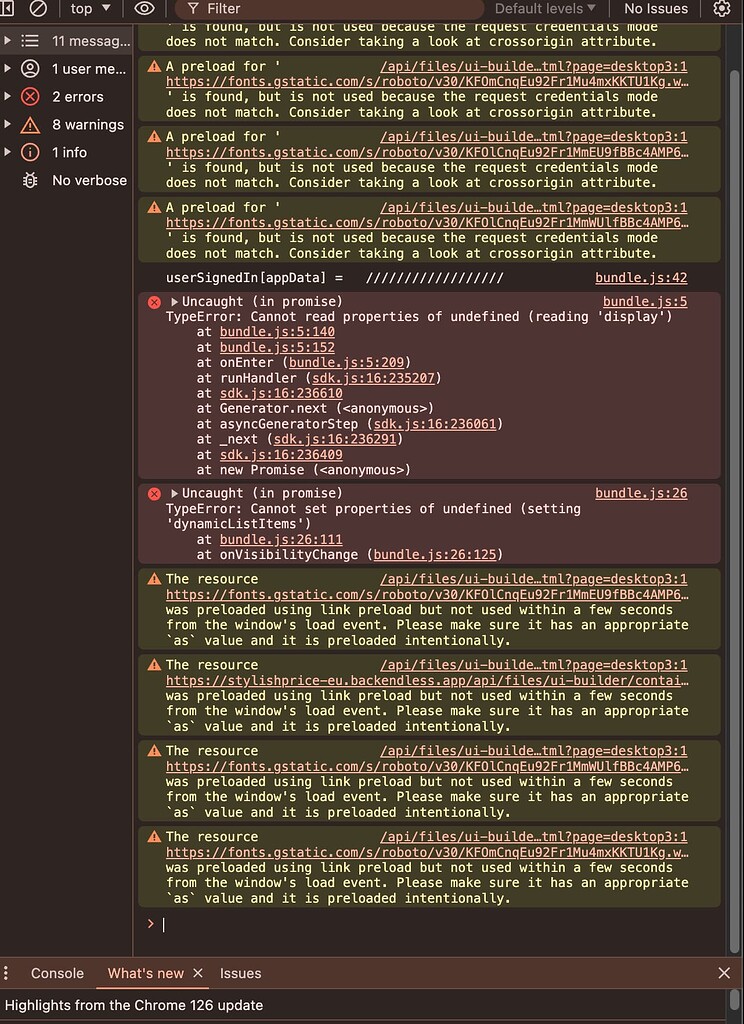Viewport: 744px width, 1024px height.
Task: Close the bottom drawer panel
Action: tap(724, 973)
